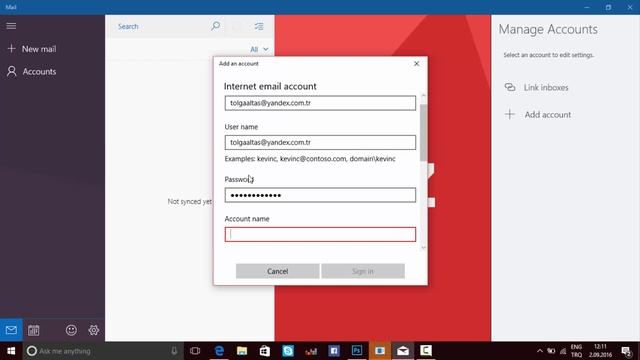The height and width of the screenshot is (360, 640).
Task: Open Settings gear icon in sidebar
Action: pos(94,330)
